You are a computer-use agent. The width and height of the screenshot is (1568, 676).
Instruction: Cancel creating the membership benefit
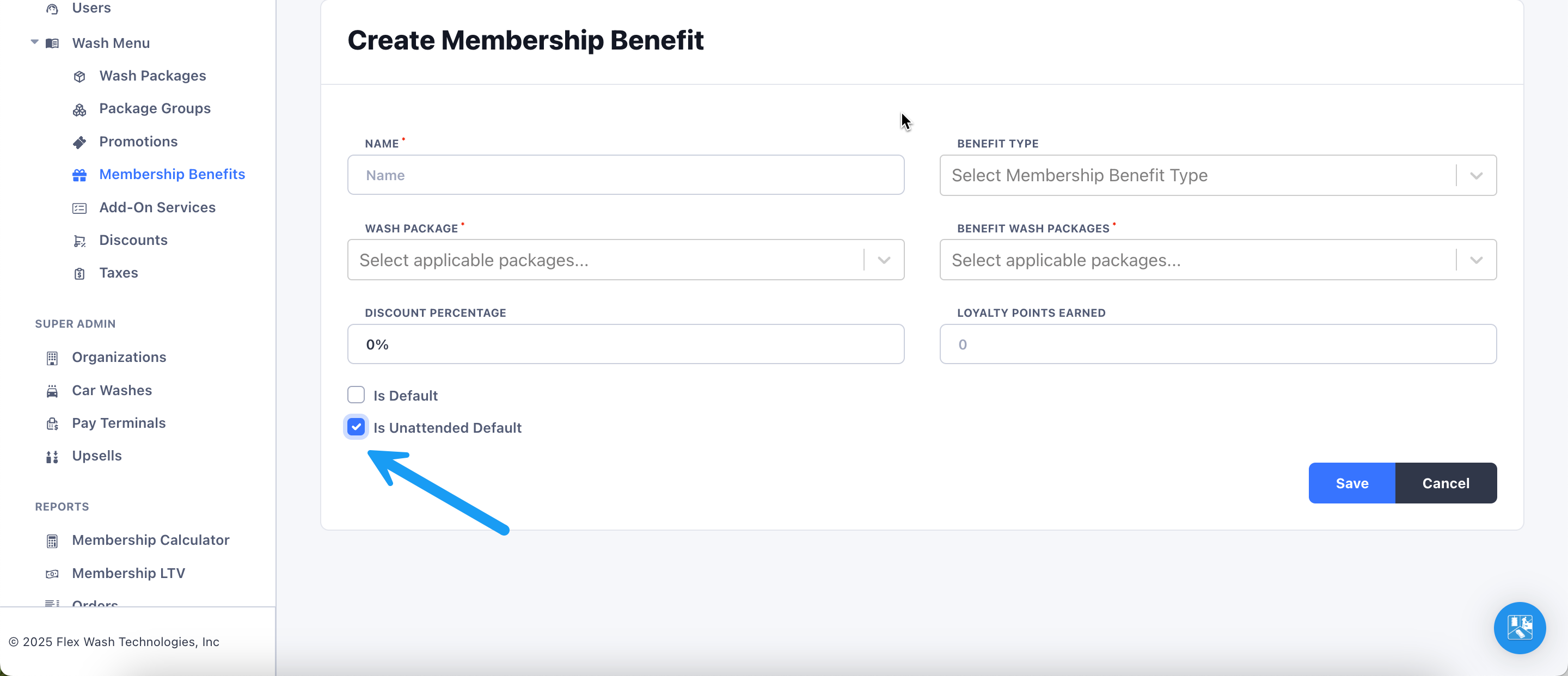[x=1445, y=483]
